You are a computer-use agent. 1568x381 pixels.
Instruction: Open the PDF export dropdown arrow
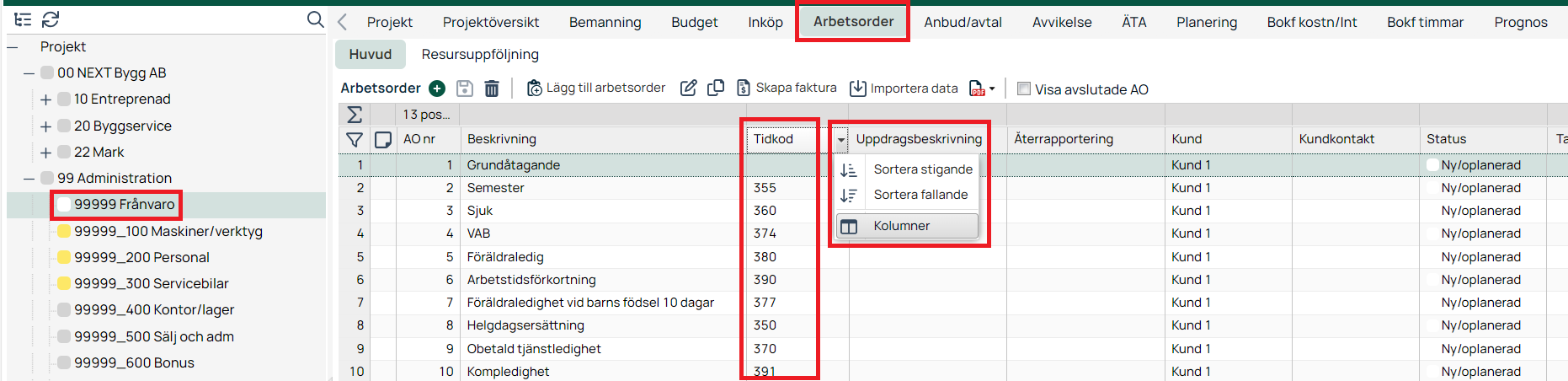(x=992, y=89)
